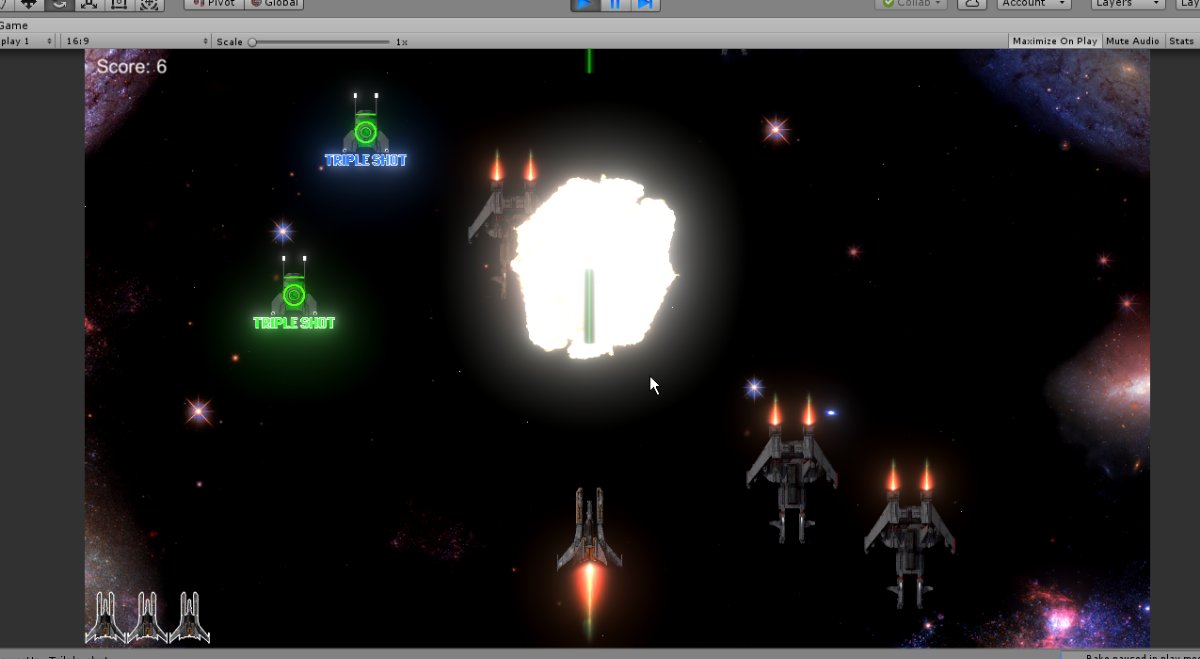Select the Rotate tool in toolbar

(x=57, y=4)
